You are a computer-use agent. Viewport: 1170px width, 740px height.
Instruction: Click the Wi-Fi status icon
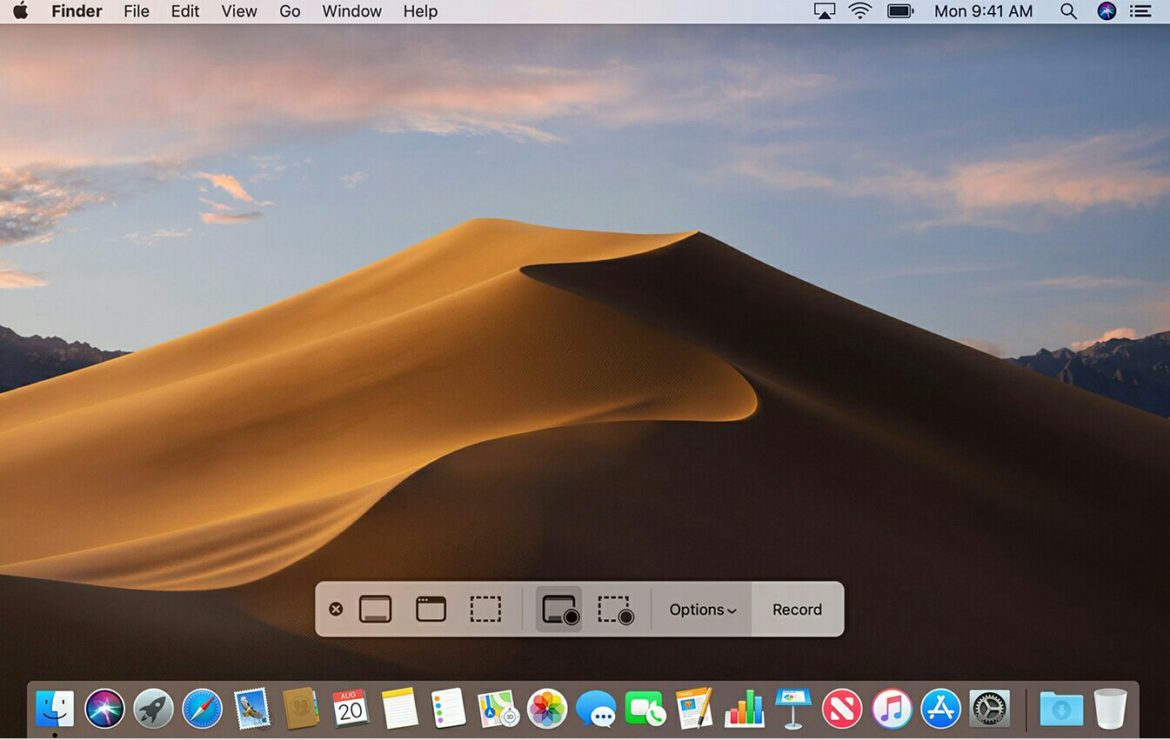coord(859,11)
